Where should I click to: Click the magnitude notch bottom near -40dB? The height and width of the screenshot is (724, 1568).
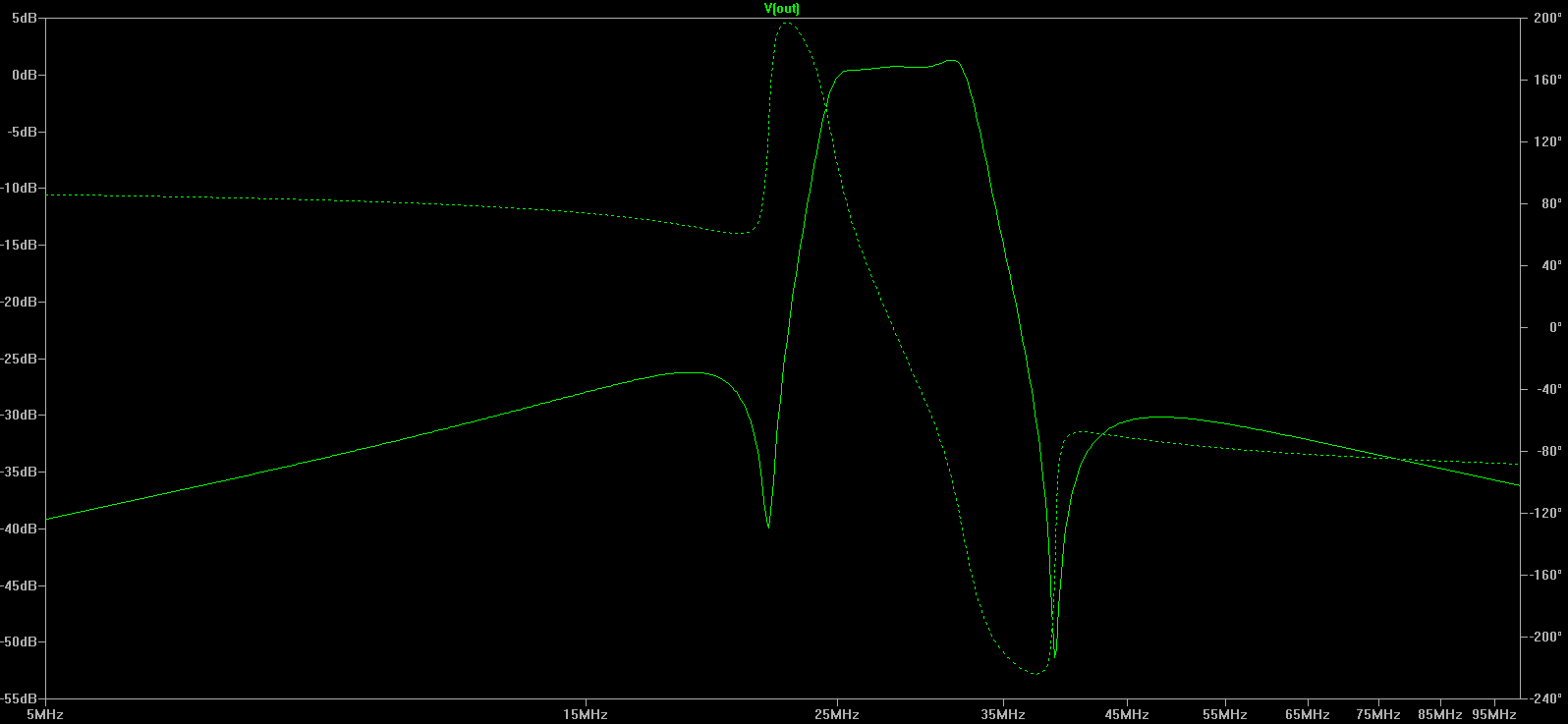point(768,527)
